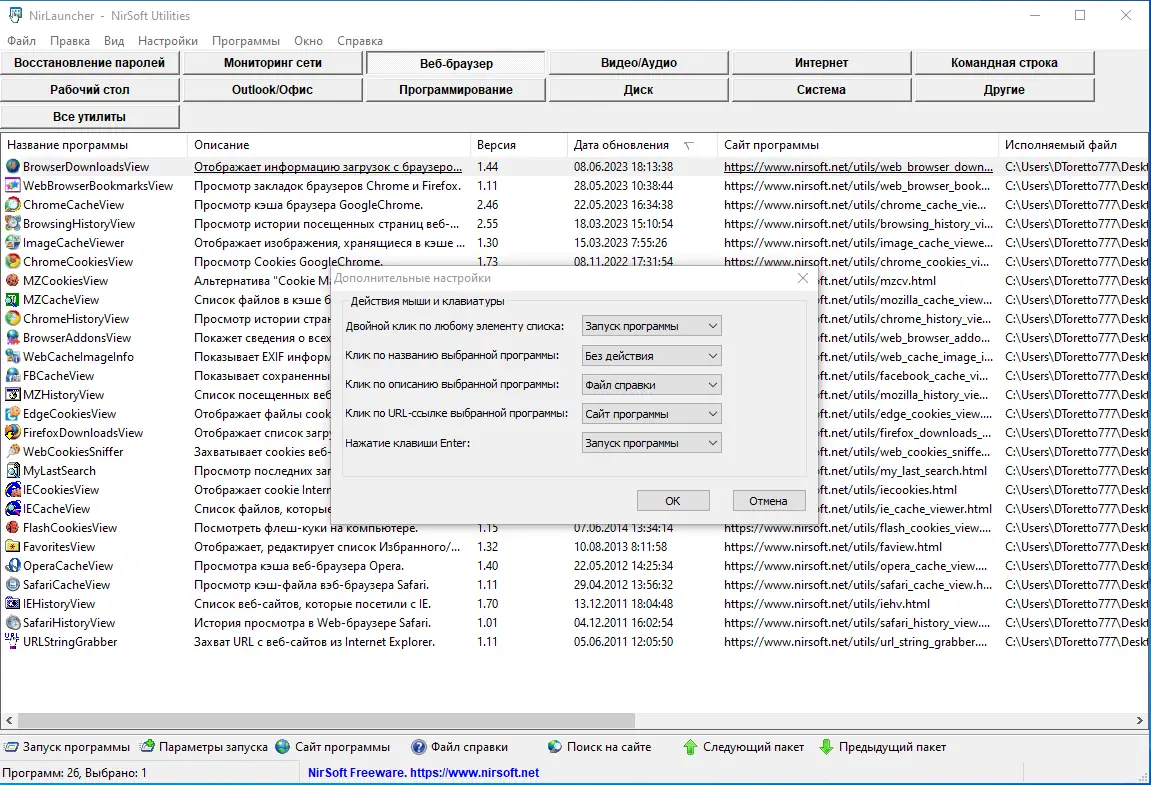Click Параметры запуска toolbar button
1151x785 pixels.
(x=204, y=747)
